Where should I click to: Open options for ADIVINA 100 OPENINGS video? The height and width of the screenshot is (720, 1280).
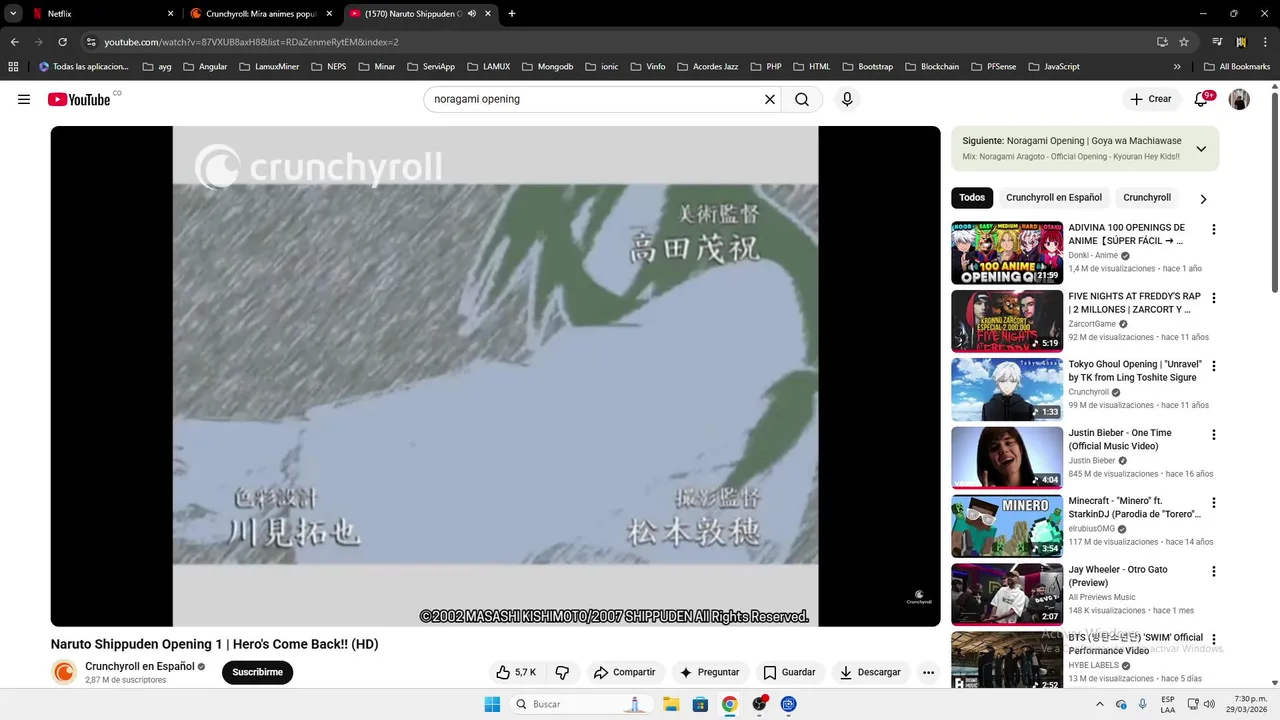pos(1214,229)
